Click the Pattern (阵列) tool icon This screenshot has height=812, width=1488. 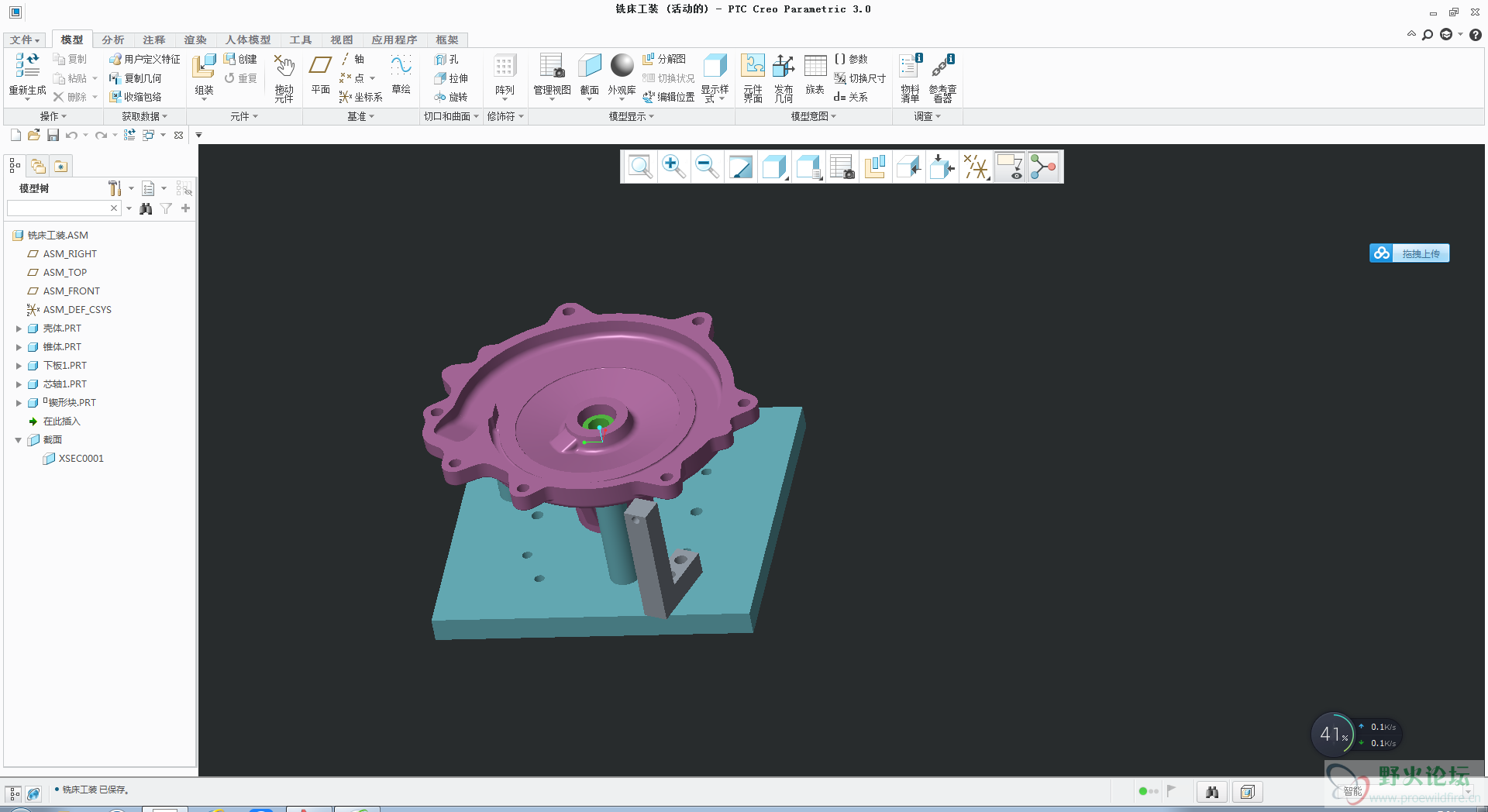505,65
